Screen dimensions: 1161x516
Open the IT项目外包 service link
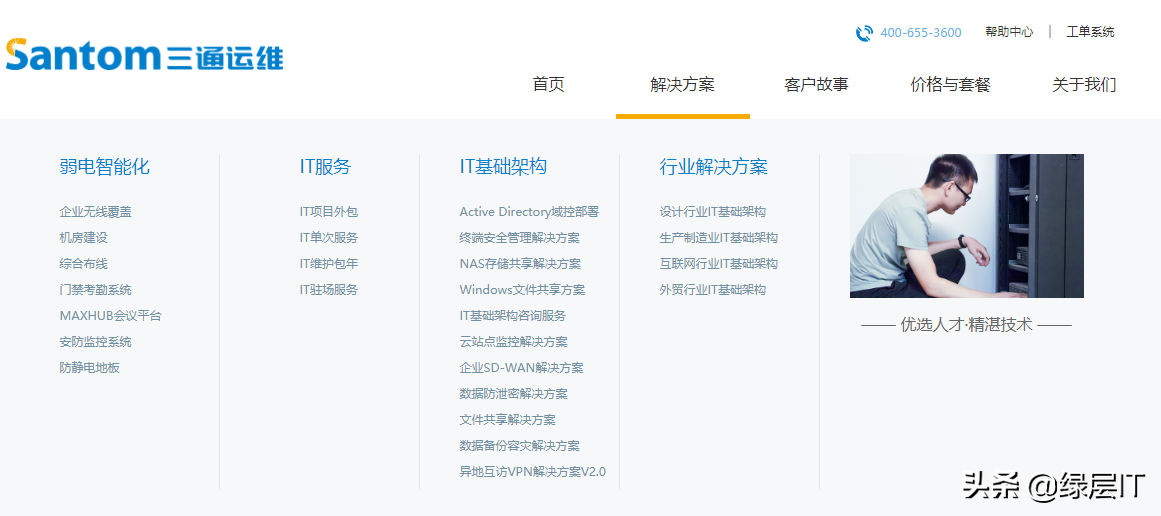328,212
